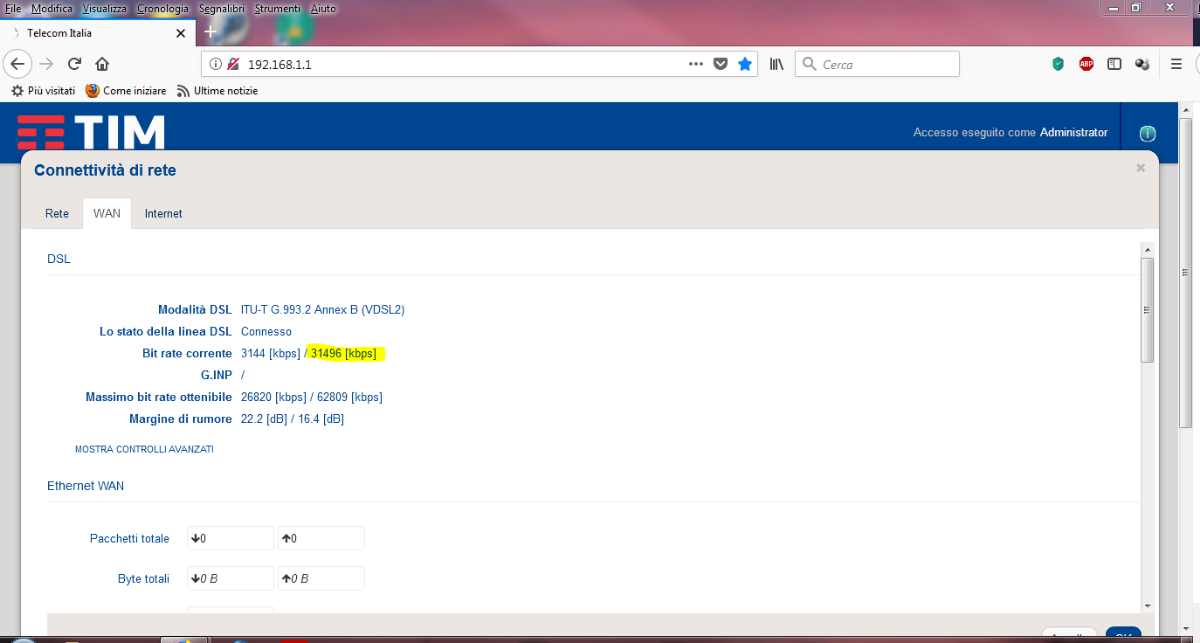Open the Firefox hamburger menu
Viewport: 1200px width, 643px height.
pyautogui.click(x=1177, y=64)
